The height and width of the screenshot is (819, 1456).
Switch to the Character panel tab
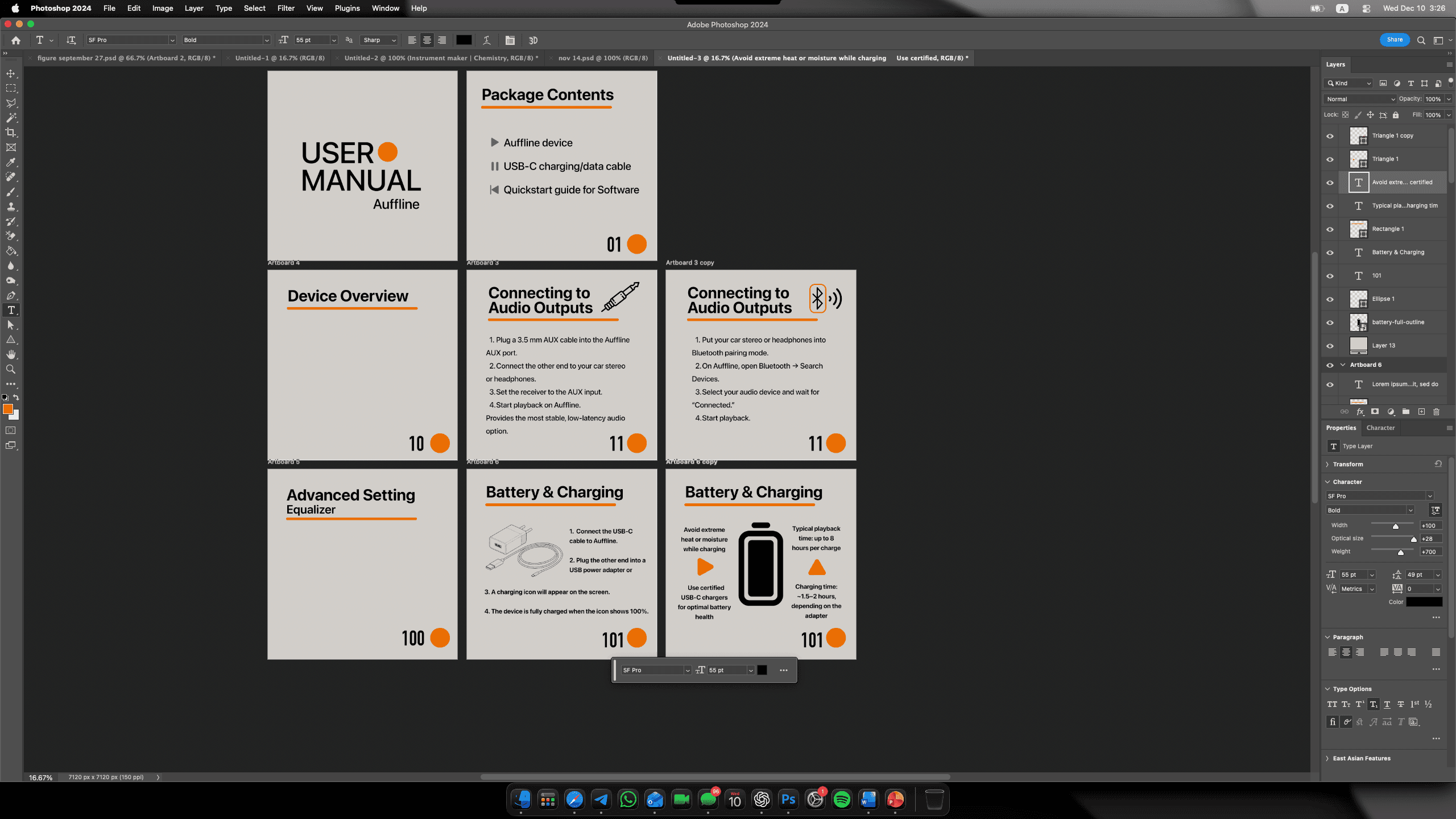pyautogui.click(x=1380, y=428)
